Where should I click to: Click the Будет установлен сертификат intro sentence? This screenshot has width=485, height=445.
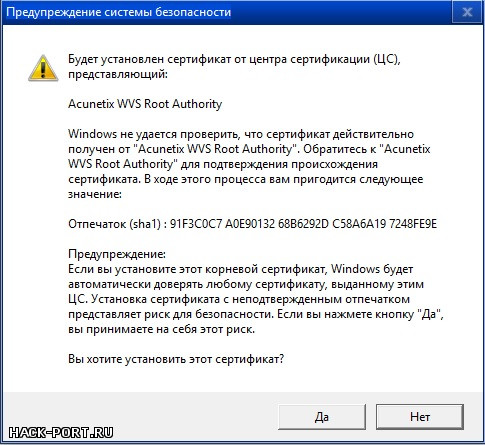(x=234, y=66)
